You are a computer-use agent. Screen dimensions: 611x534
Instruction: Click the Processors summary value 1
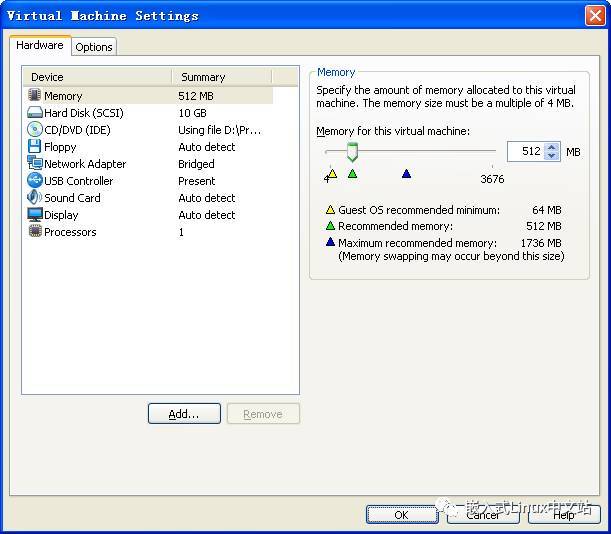coord(181,232)
